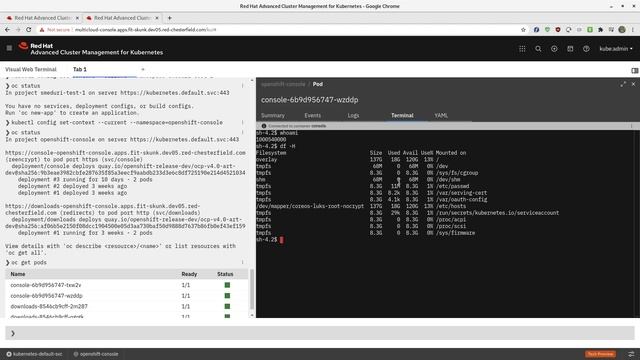Click the Chrome address bar URL
This screenshot has height=360, width=640.
(145, 29)
